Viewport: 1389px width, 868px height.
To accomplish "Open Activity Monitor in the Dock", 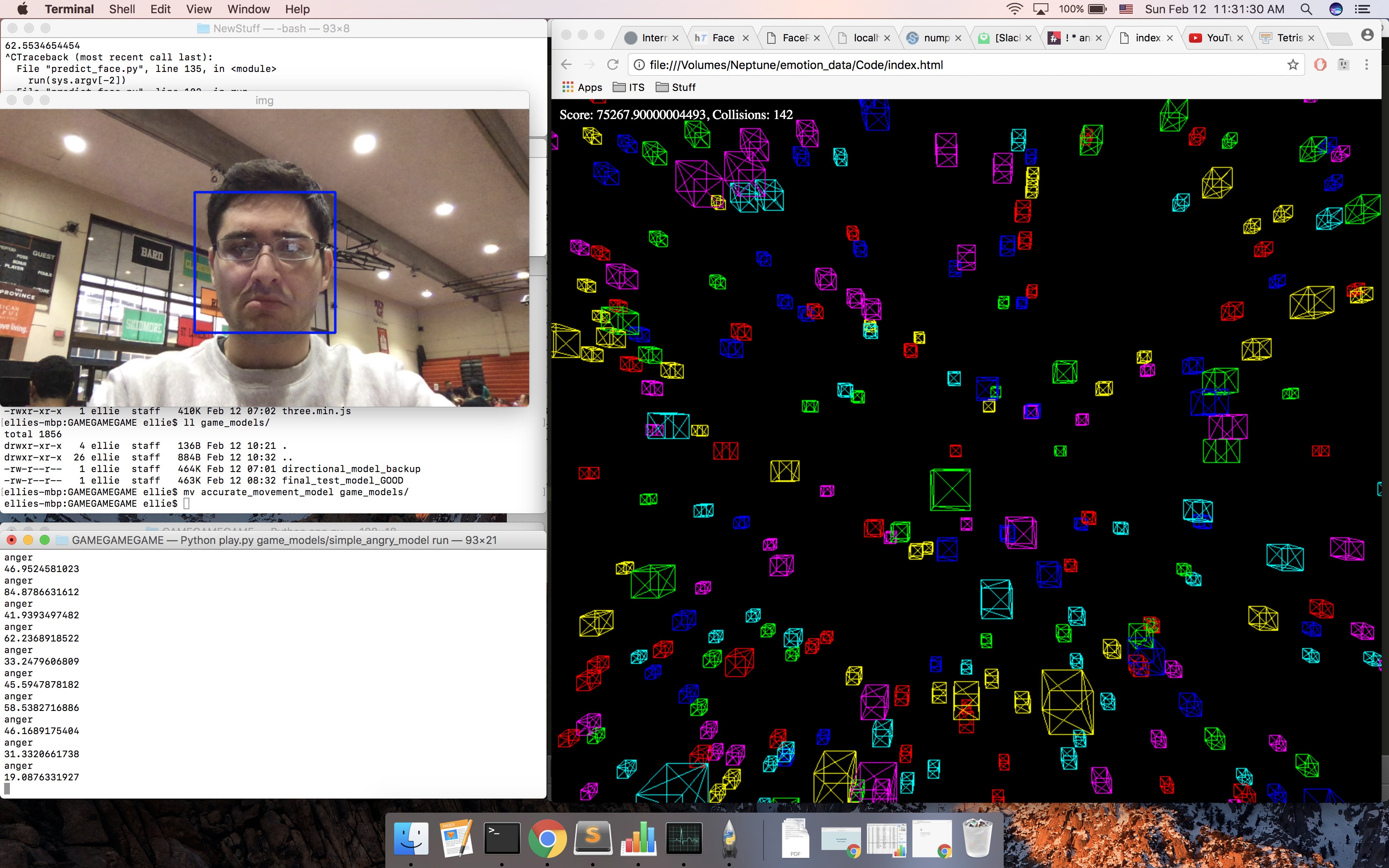I will pyautogui.click(x=684, y=838).
